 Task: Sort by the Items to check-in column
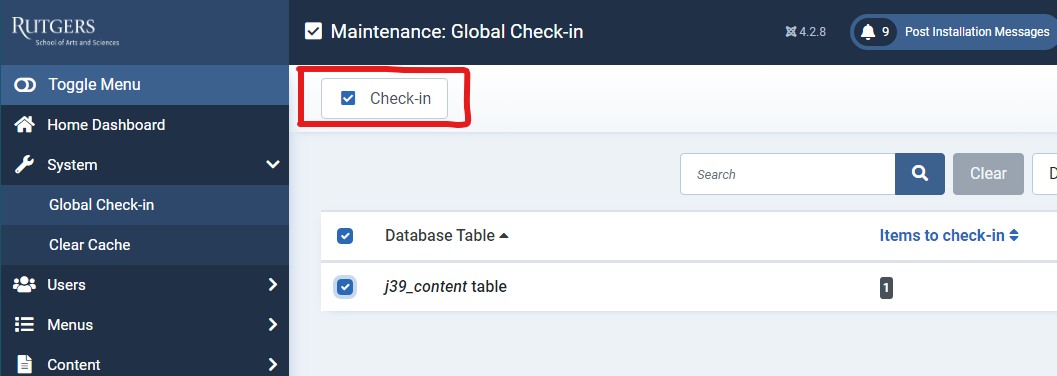[x=948, y=236]
